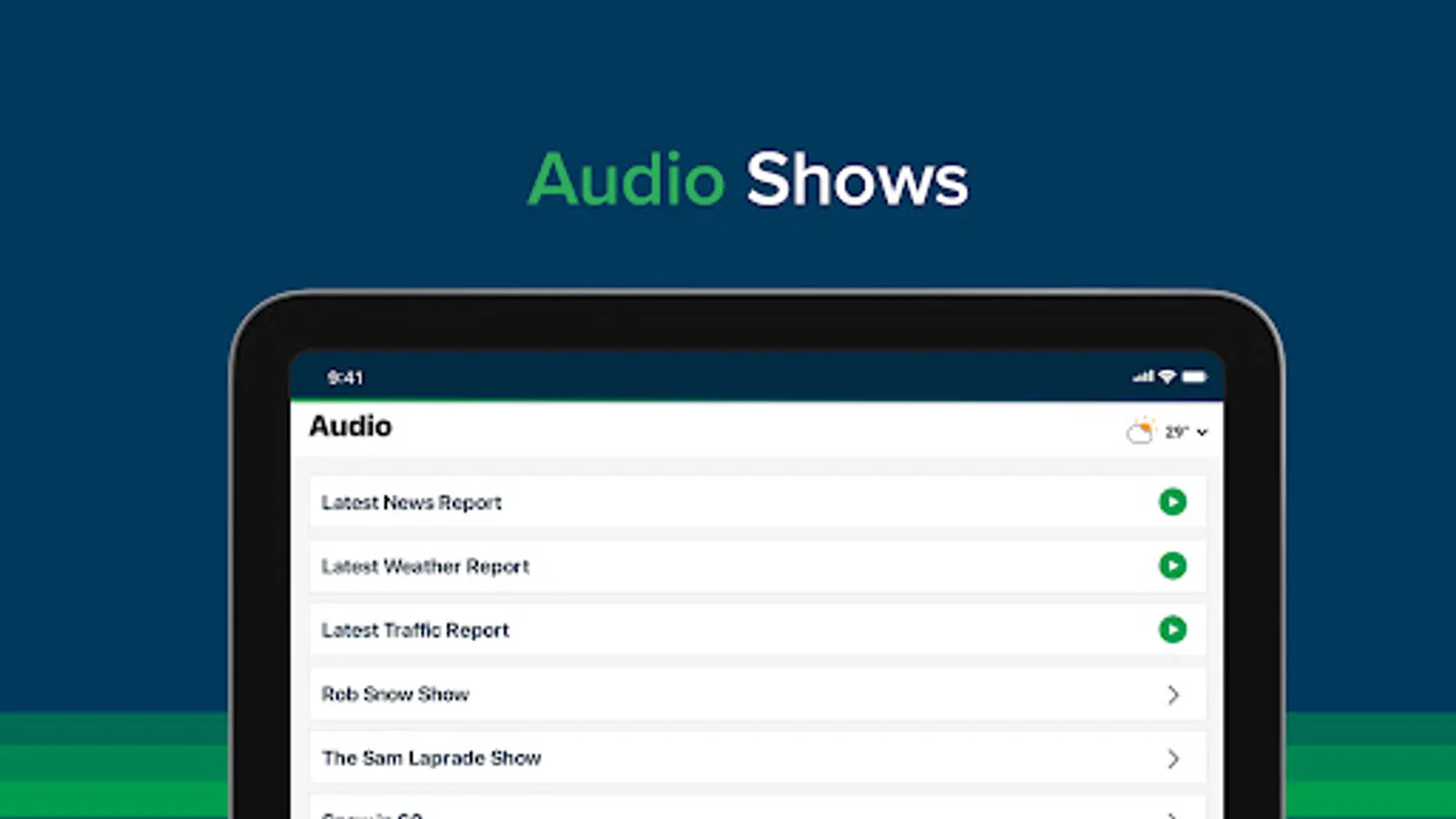Open the Rob Snow Show title
Screen dimensions: 1456x819
(395, 693)
